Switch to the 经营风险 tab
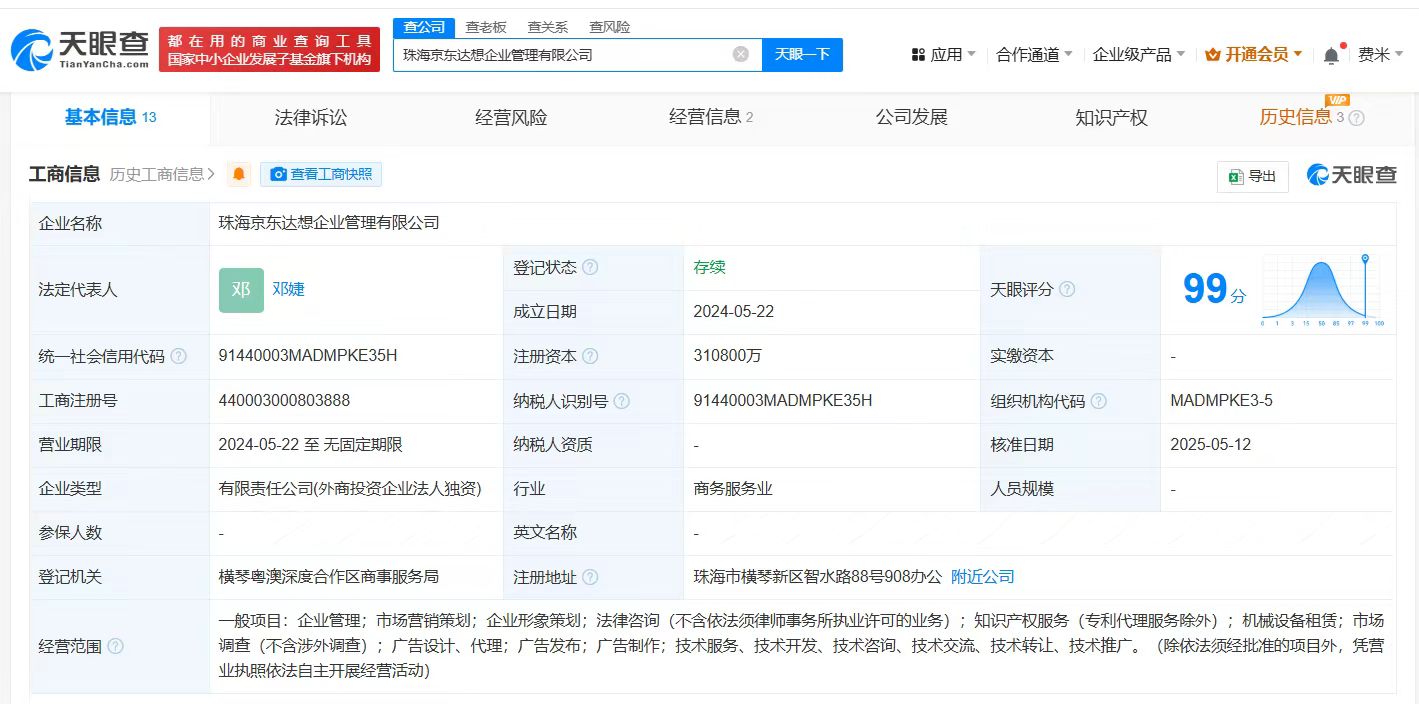Image resolution: width=1419 pixels, height=704 pixels. pos(511,118)
